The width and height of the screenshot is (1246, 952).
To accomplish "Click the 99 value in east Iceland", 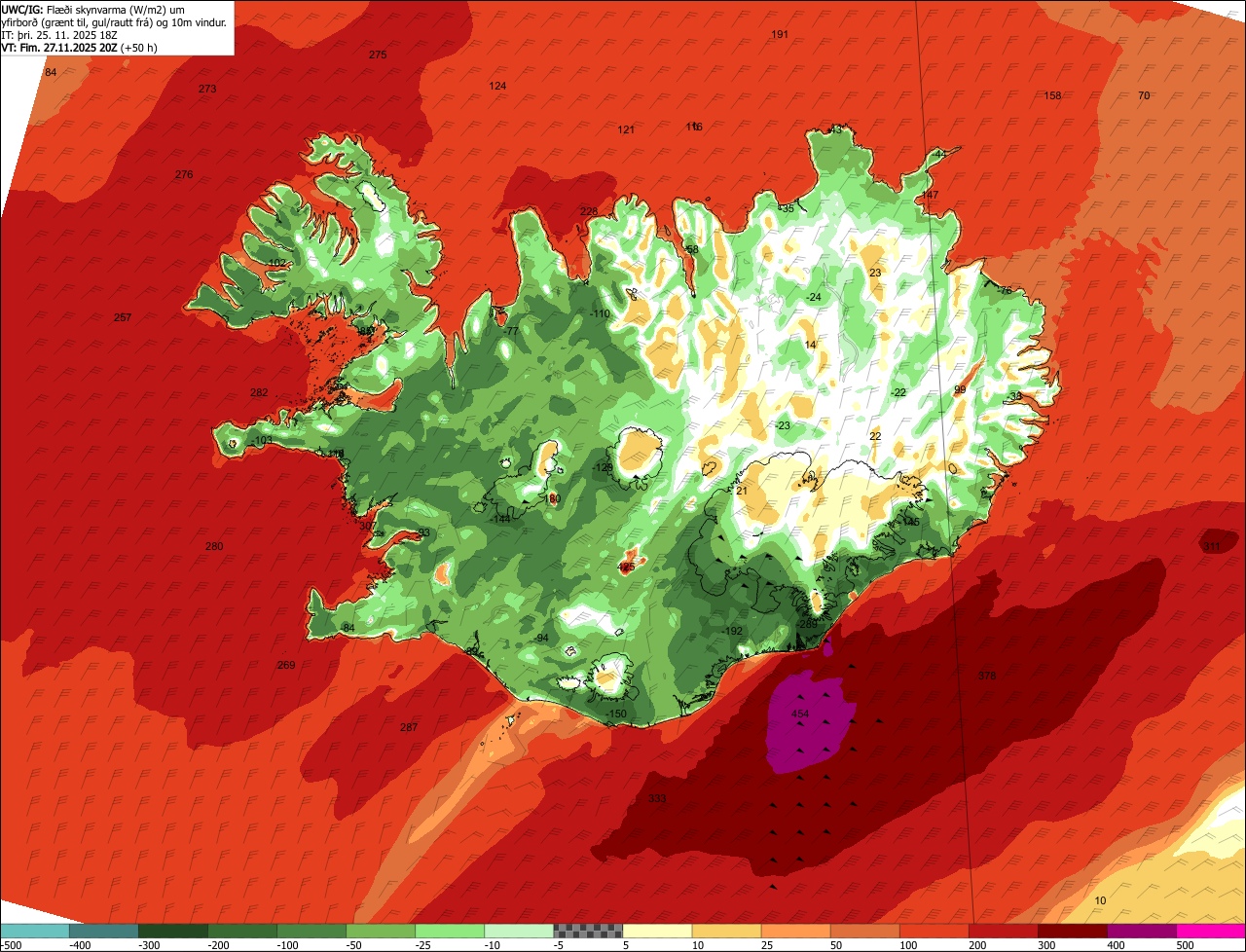I will click(960, 389).
